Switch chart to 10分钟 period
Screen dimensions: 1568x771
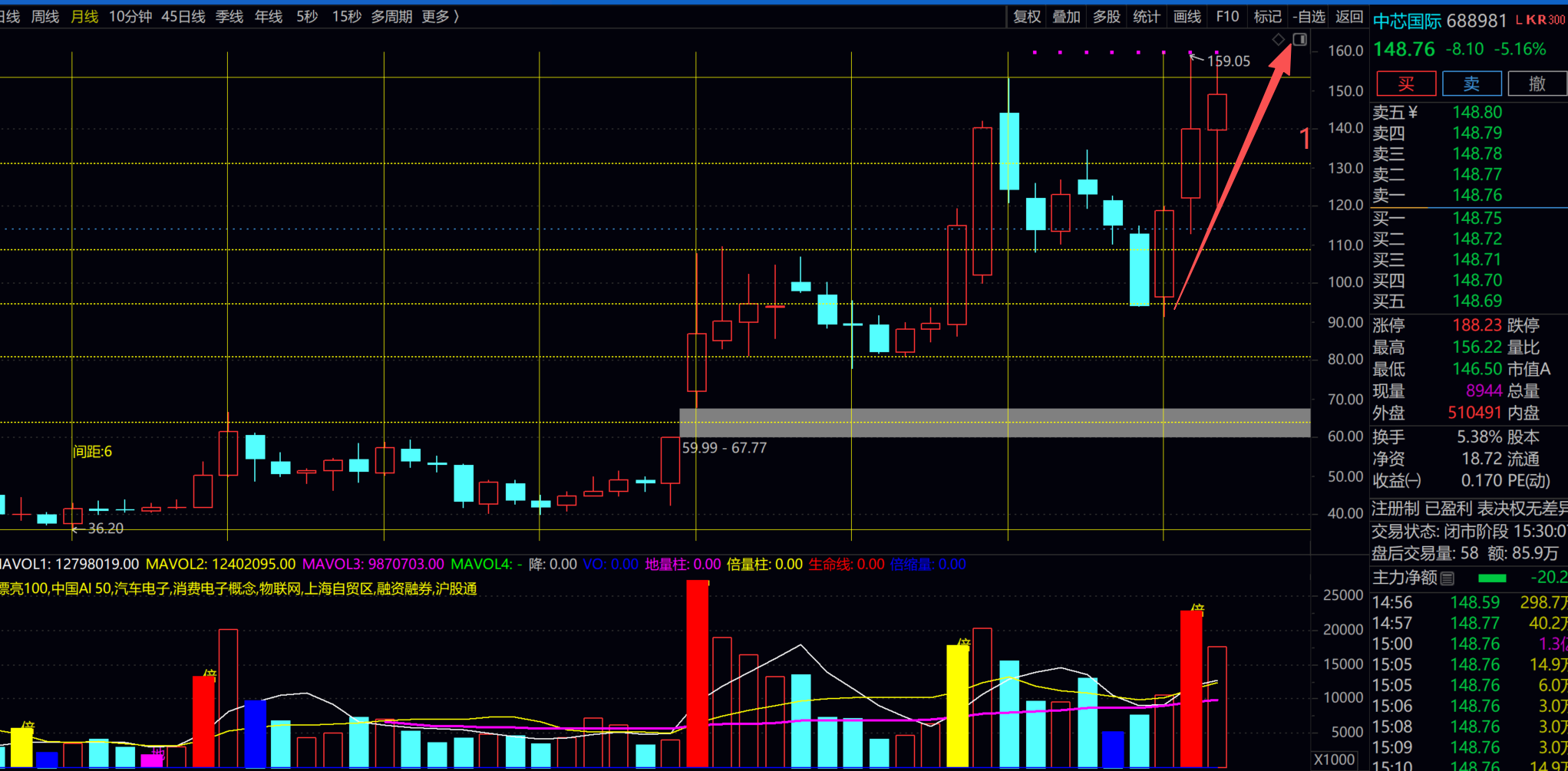[x=130, y=16]
